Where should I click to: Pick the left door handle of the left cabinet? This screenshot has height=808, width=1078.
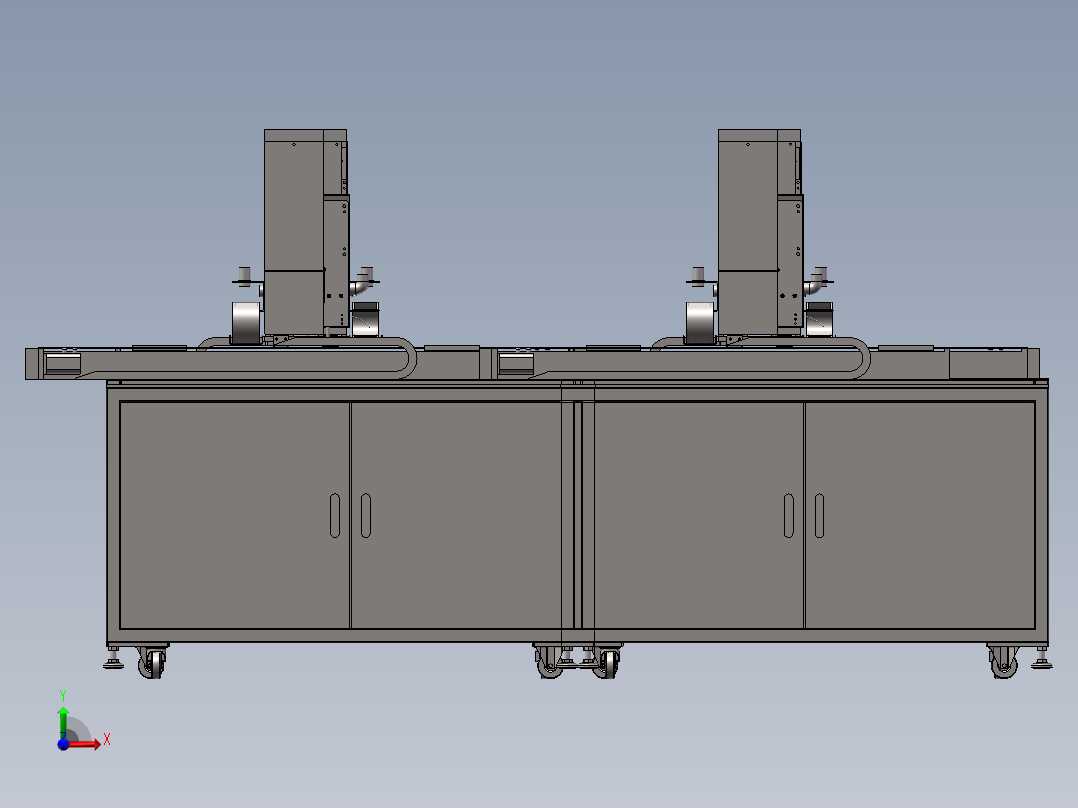coord(334,515)
